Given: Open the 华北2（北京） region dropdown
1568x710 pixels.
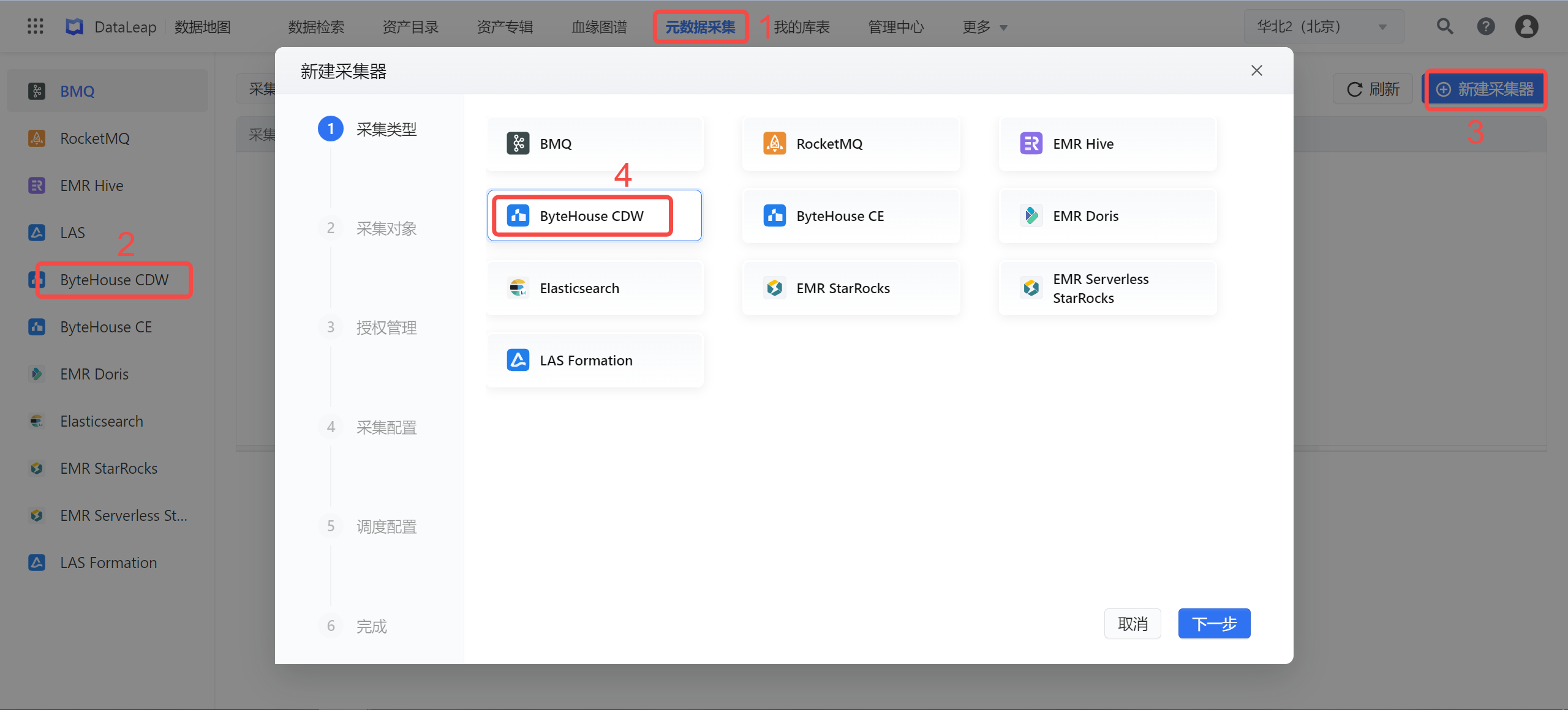Looking at the screenshot, I should [x=1324, y=26].
